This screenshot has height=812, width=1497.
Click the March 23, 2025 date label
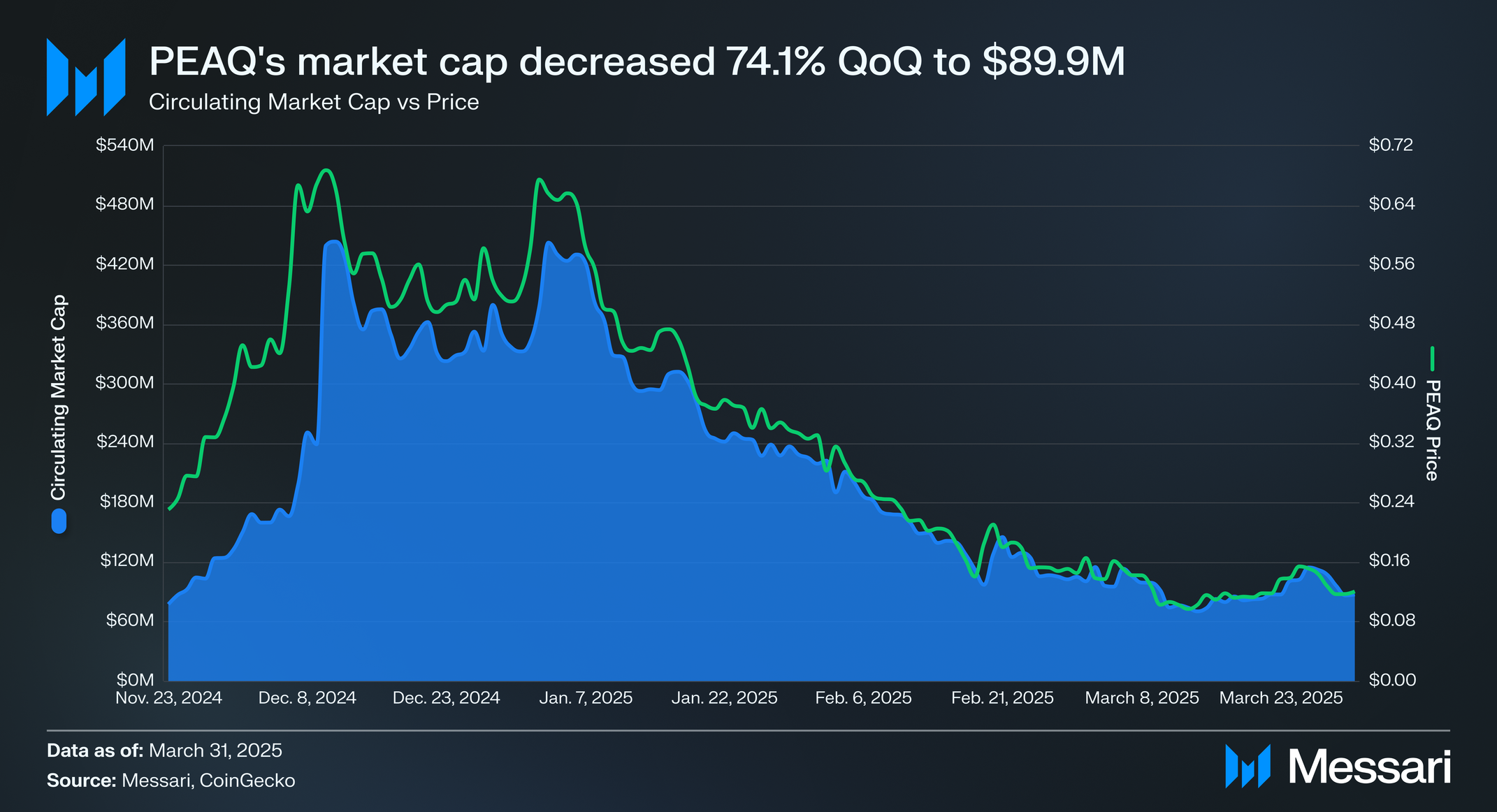point(1281,698)
